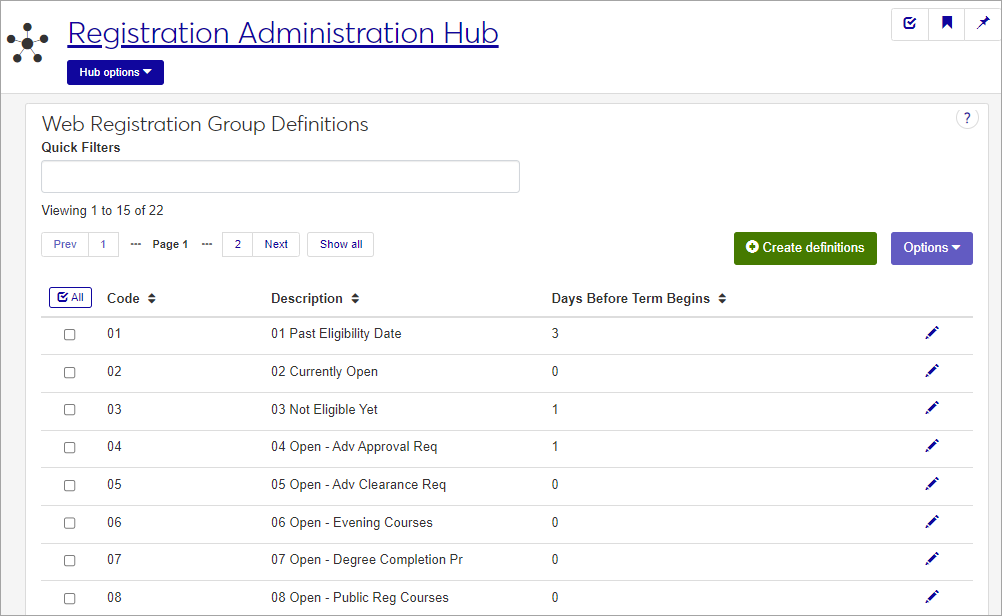Screen dimensions: 1002x616
Task: Click the Quick Filters text field
Action: [x=280, y=177]
